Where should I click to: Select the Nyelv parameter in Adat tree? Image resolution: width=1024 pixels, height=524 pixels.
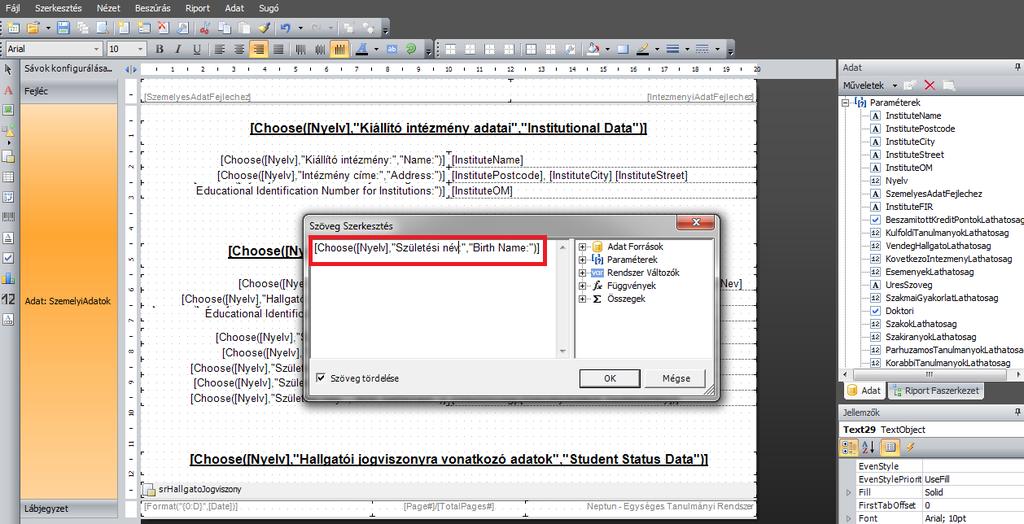tap(896, 180)
